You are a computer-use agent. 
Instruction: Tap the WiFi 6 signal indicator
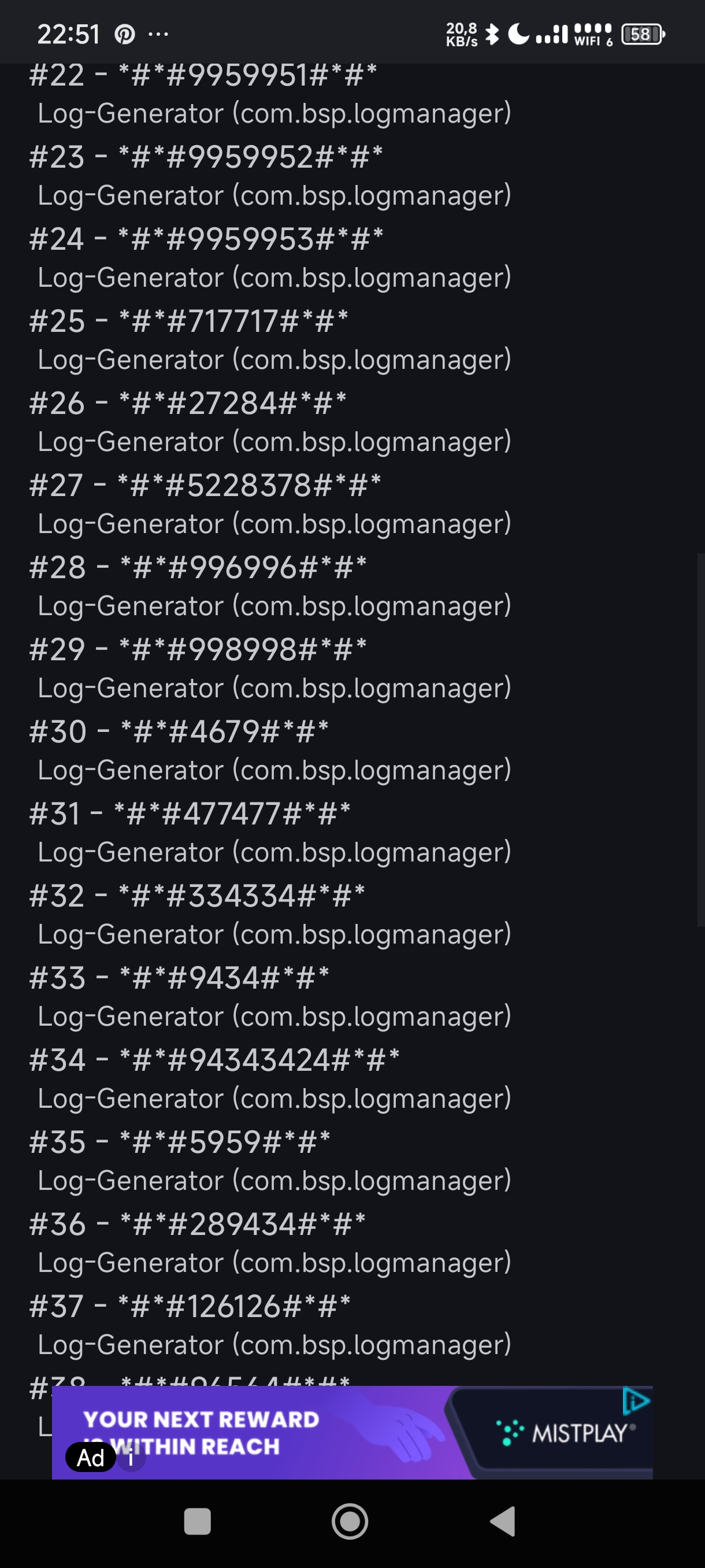593,34
